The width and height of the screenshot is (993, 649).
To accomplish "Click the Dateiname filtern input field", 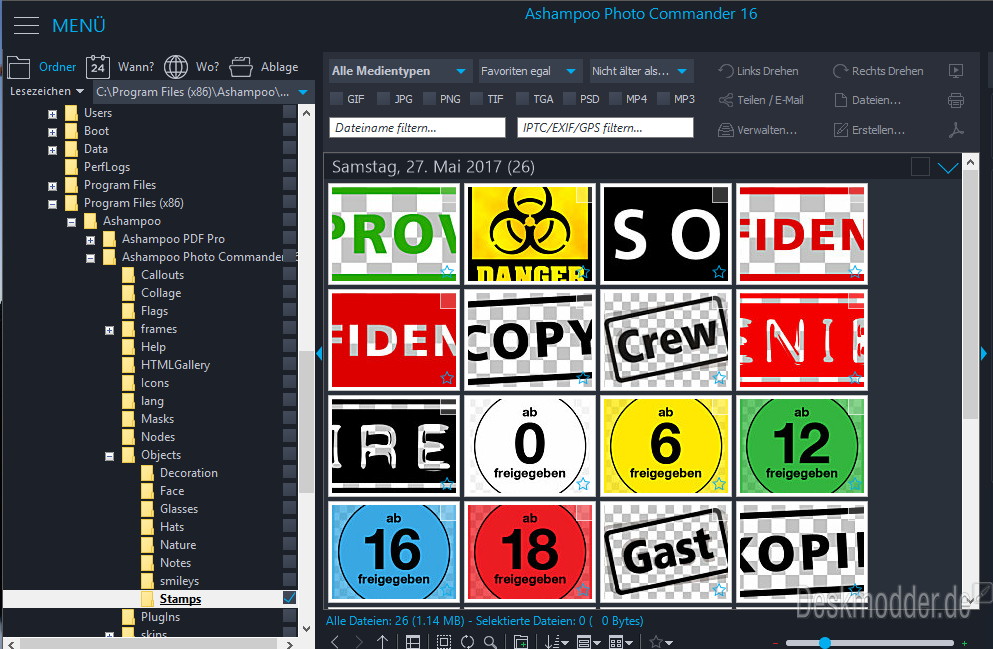I will pyautogui.click(x=417, y=128).
